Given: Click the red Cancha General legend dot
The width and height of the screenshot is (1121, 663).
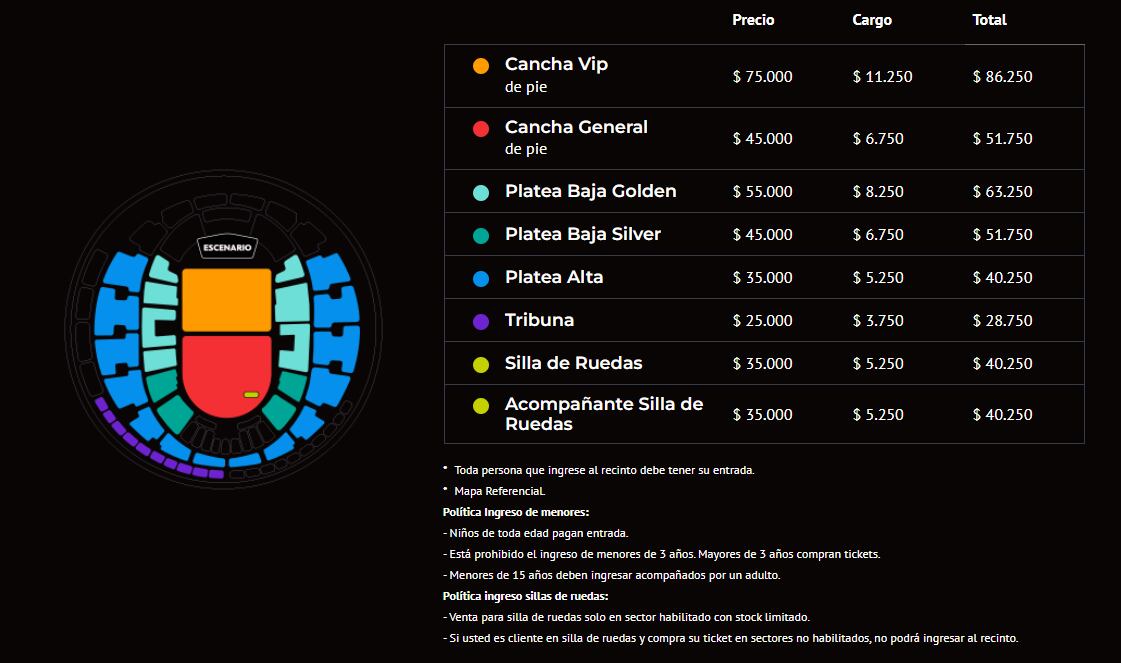Looking at the screenshot, I should (481, 129).
